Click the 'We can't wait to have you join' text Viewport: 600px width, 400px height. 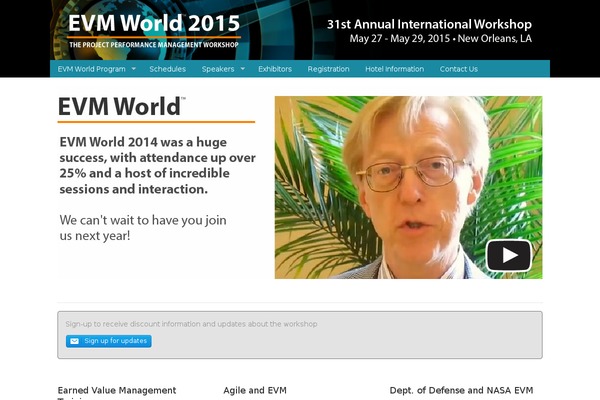tap(143, 228)
